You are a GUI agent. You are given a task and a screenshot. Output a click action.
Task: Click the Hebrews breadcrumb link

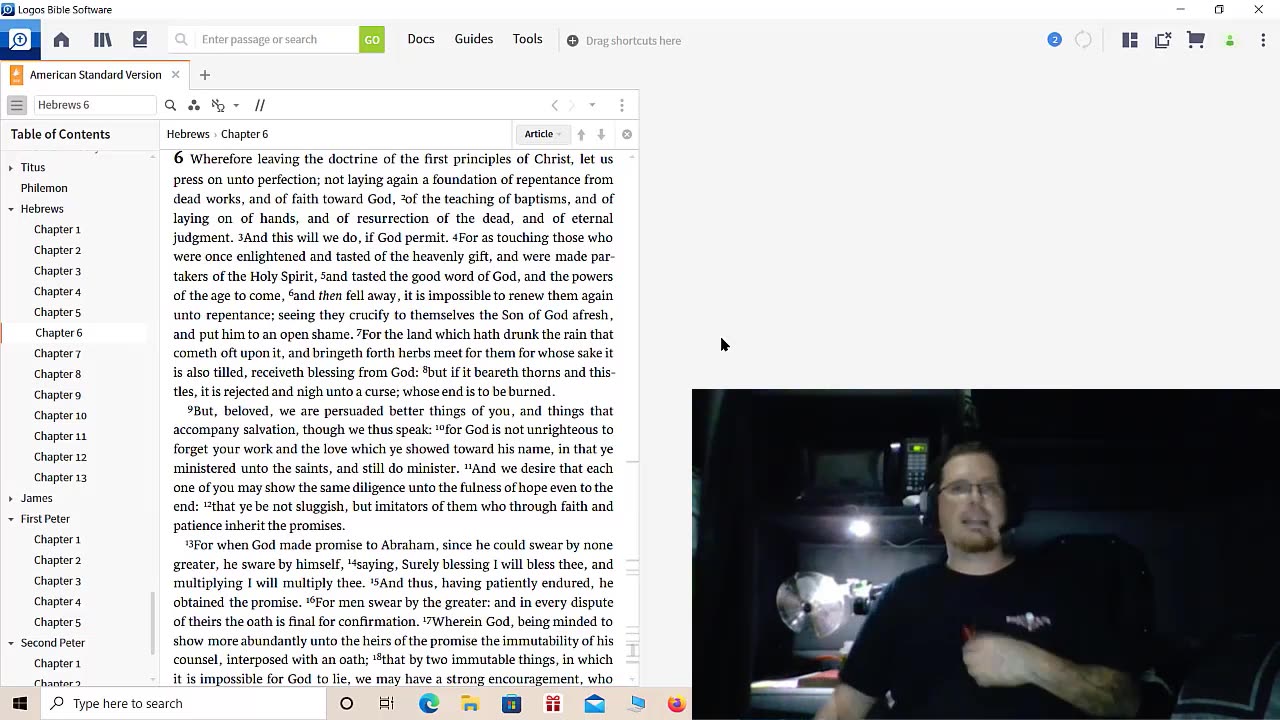click(188, 134)
